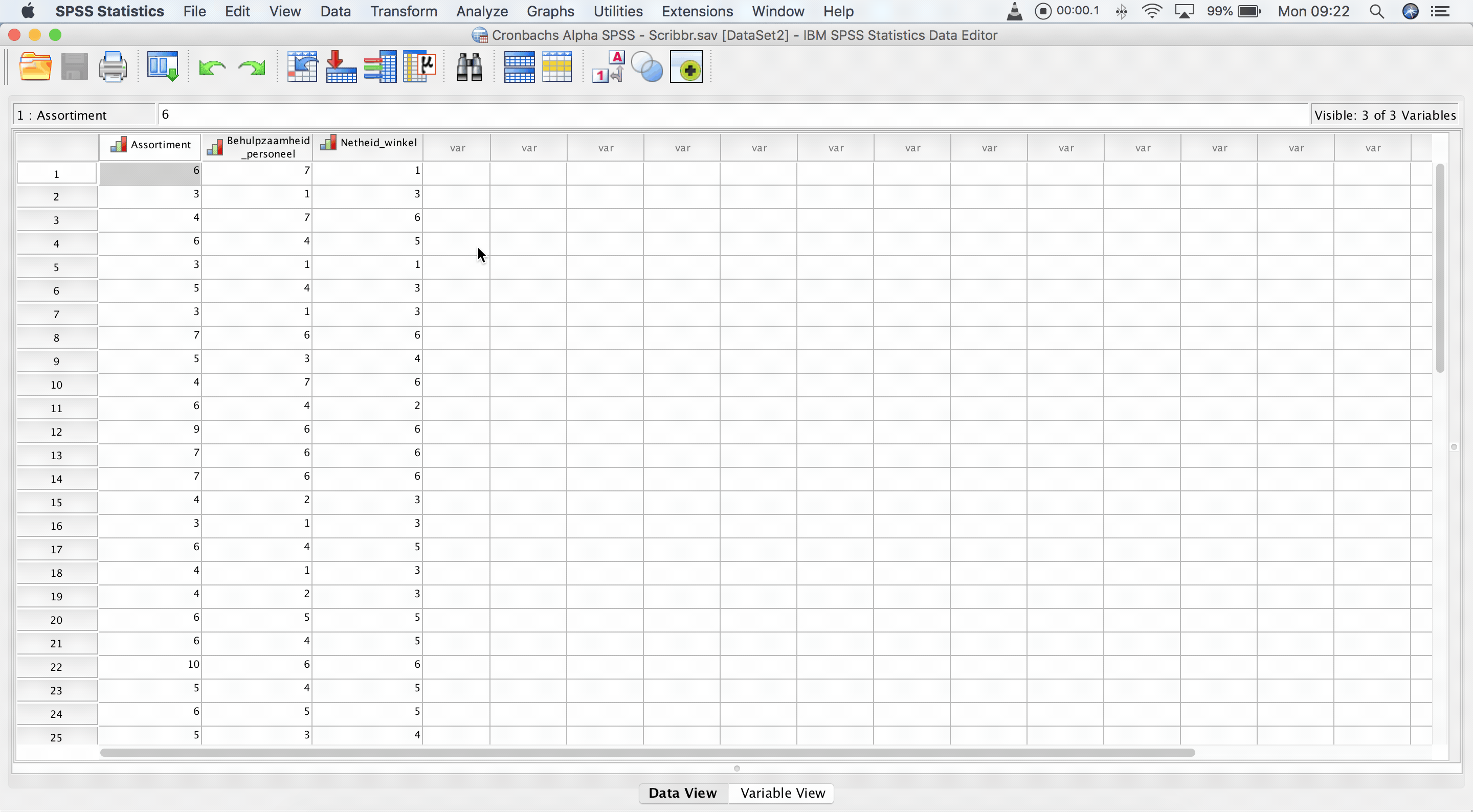
Task: Select the Behulpzaamheid_personeel column header
Action: (257, 147)
